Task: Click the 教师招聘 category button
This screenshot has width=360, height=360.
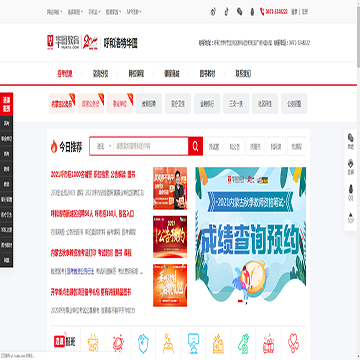Action: click(149, 104)
